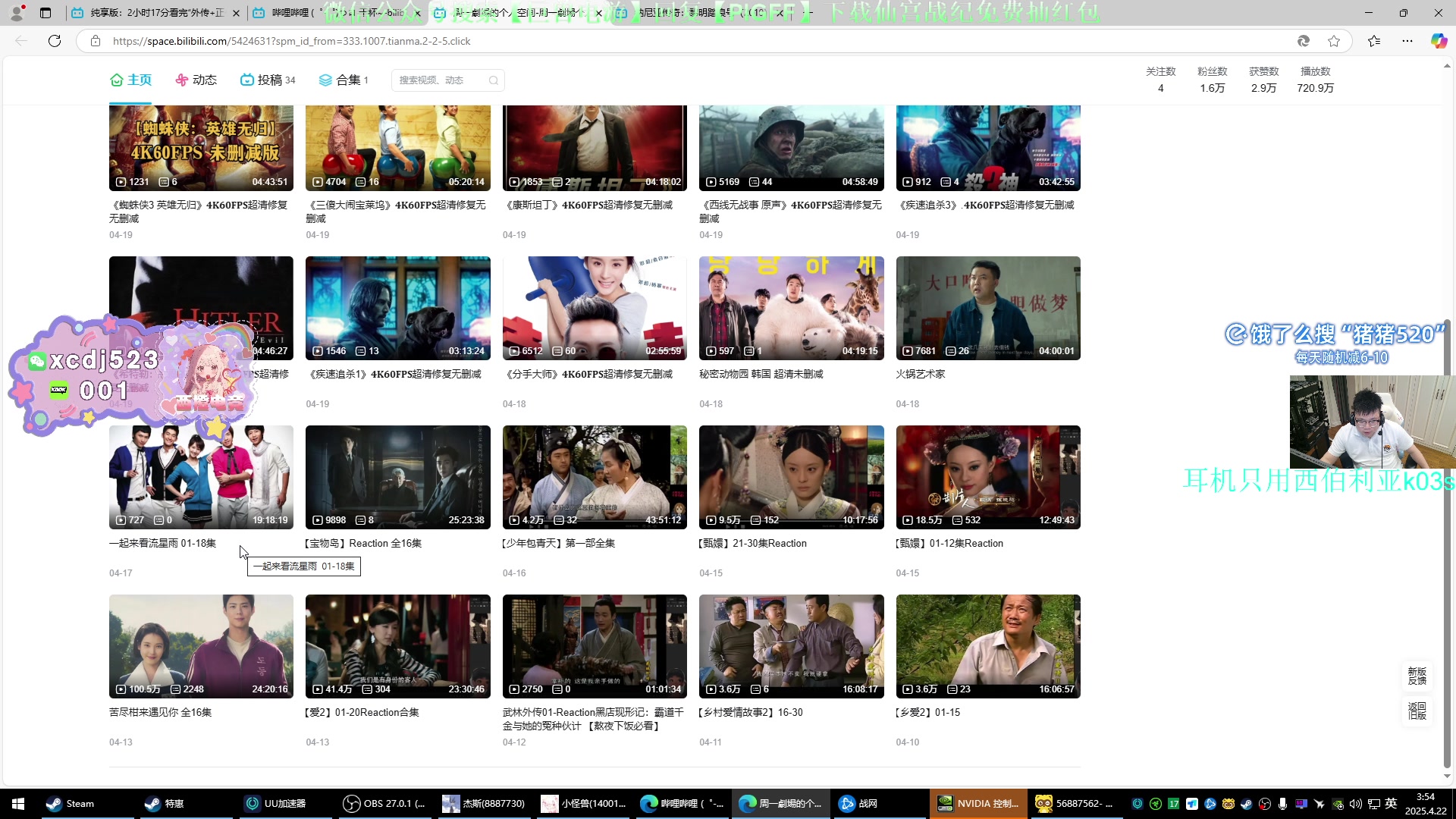Click volume icon in system tray
The image size is (1456, 819).
(x=1355, y=804)
